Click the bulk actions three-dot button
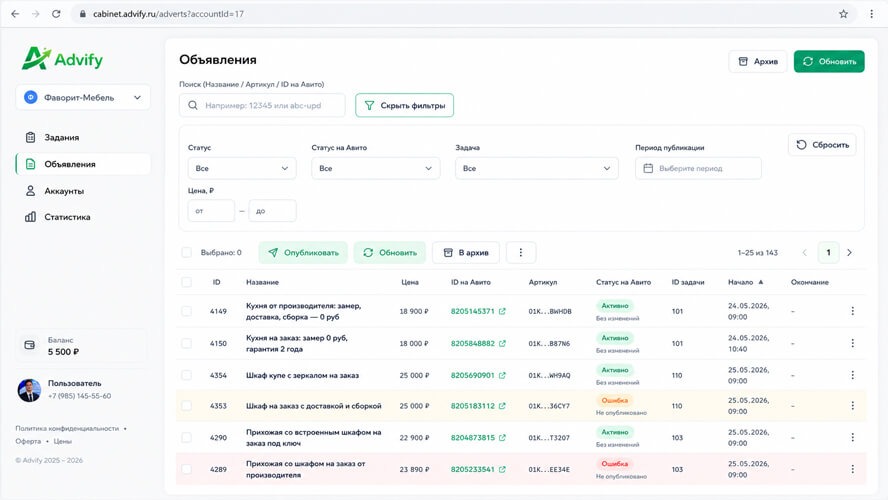The image size is (888, 500). point(520,253)
